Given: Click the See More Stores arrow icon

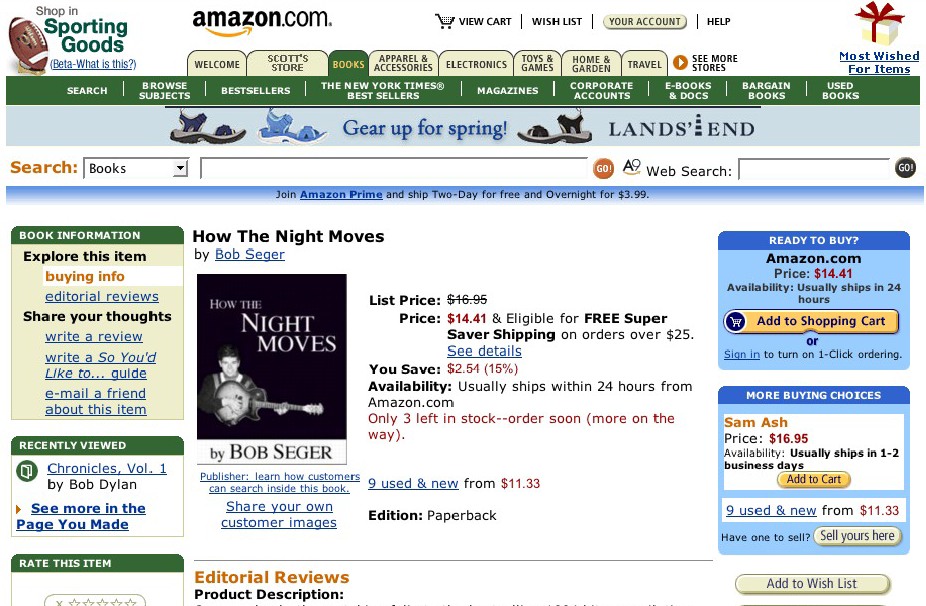Looking at the screenshot, I should [x=680, y=62].
